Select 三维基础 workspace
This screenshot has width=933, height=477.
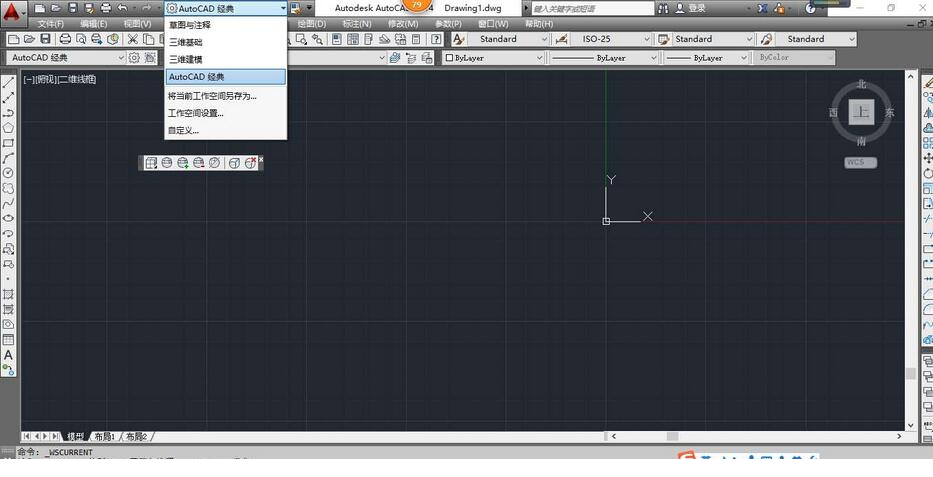[226, 42]
